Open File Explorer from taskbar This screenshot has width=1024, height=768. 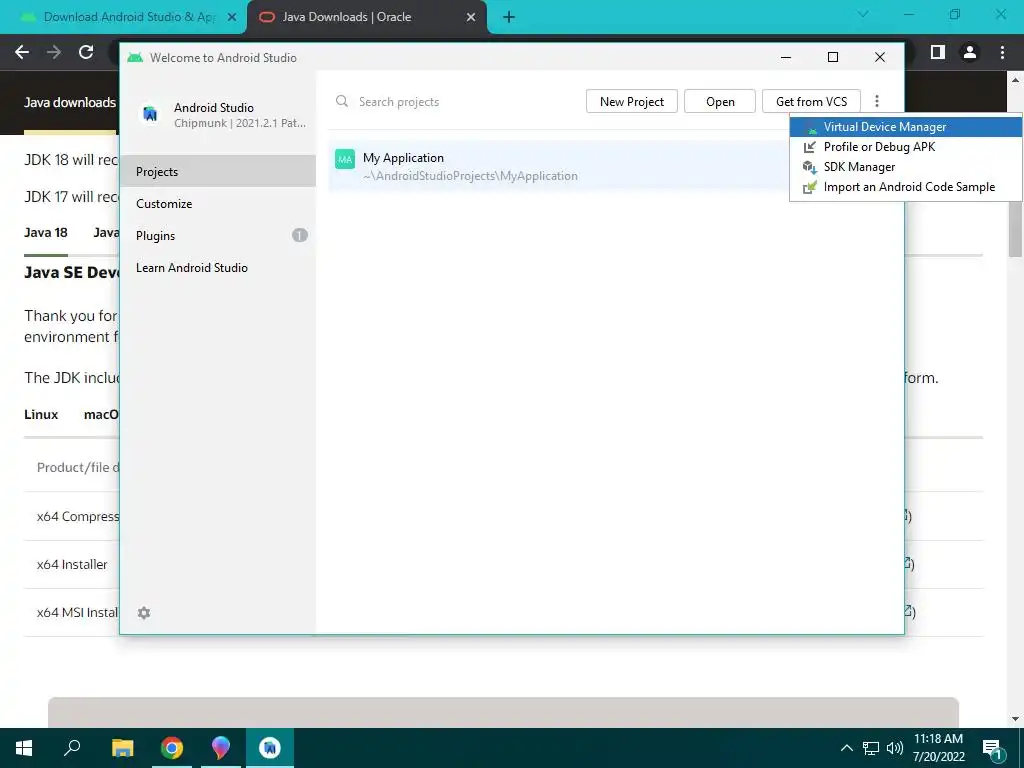click(x=122, y=748)
